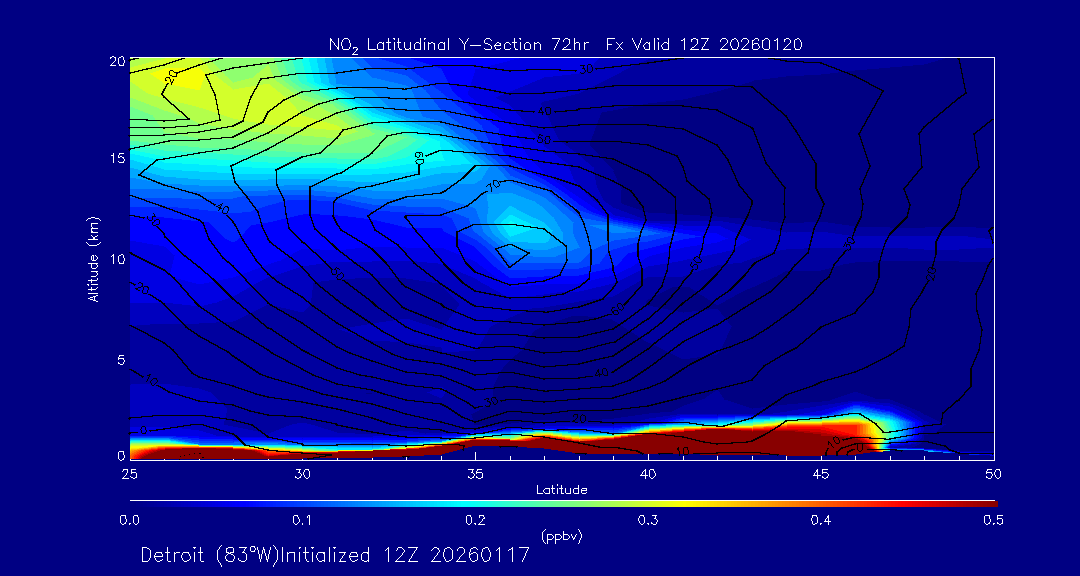Screen dimensions: 1080x576
Task: Click the color scale value 0.5
Action: click(994, 521)
